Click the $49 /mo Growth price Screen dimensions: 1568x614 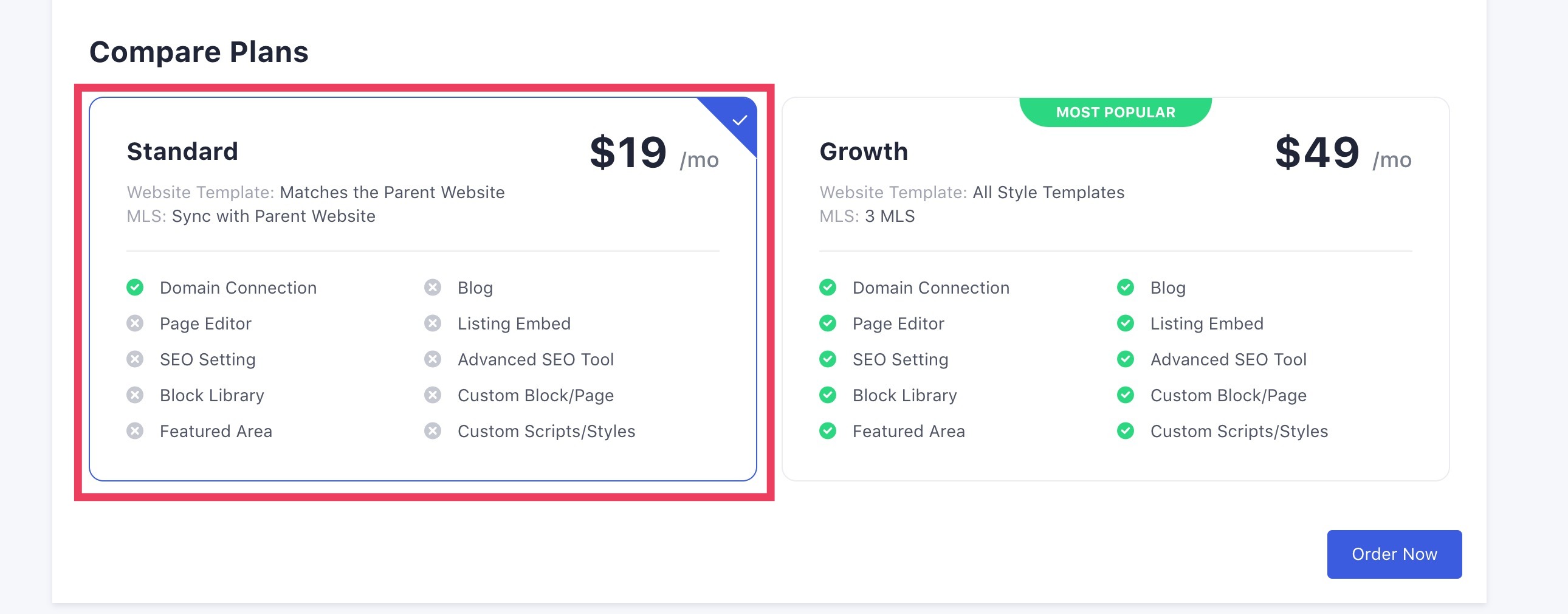[1343, 152]
